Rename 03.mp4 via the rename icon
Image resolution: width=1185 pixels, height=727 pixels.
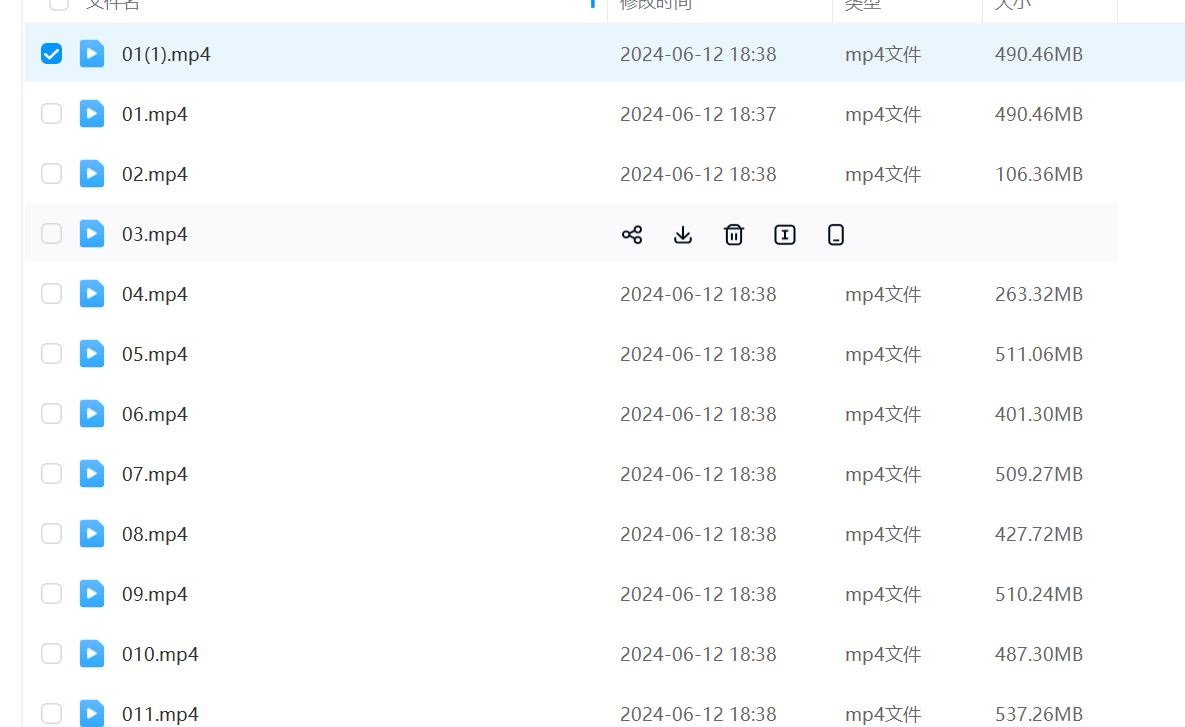click(785, 235)
